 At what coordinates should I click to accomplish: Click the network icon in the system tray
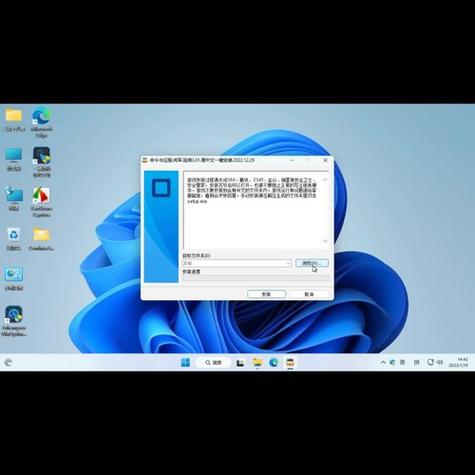point(430,362)
